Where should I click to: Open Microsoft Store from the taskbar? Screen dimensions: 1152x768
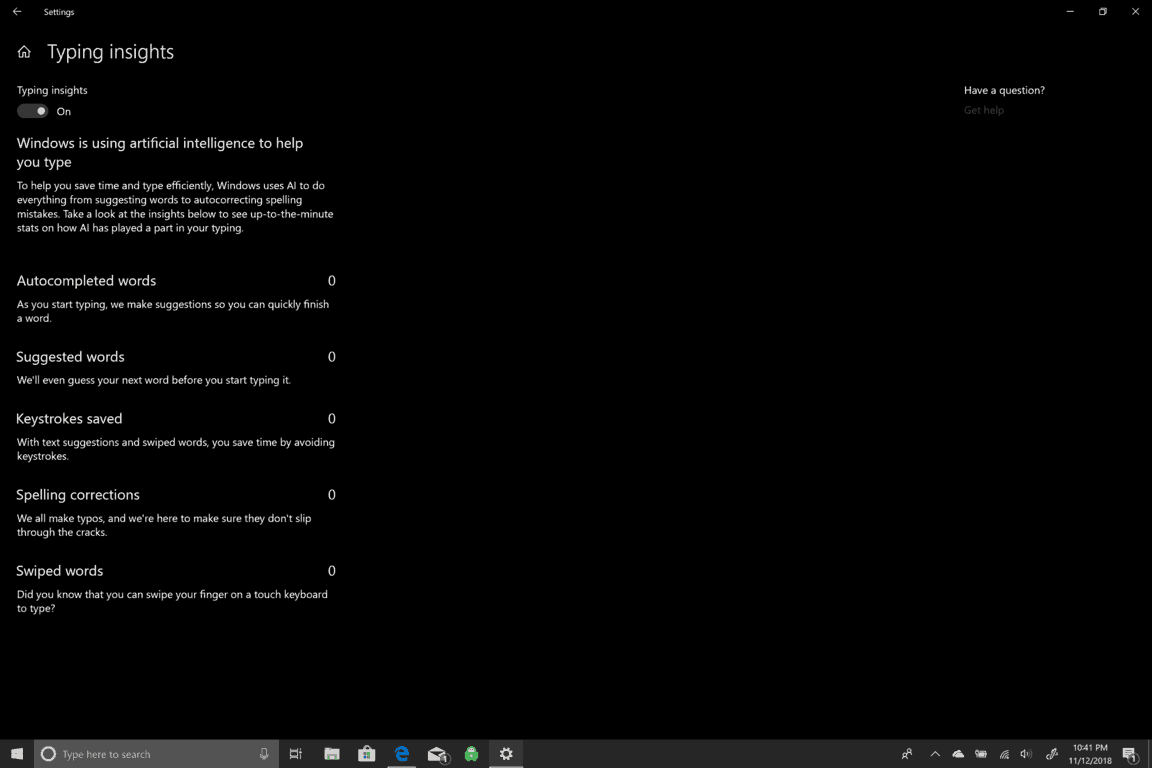[x=367, y=754]
